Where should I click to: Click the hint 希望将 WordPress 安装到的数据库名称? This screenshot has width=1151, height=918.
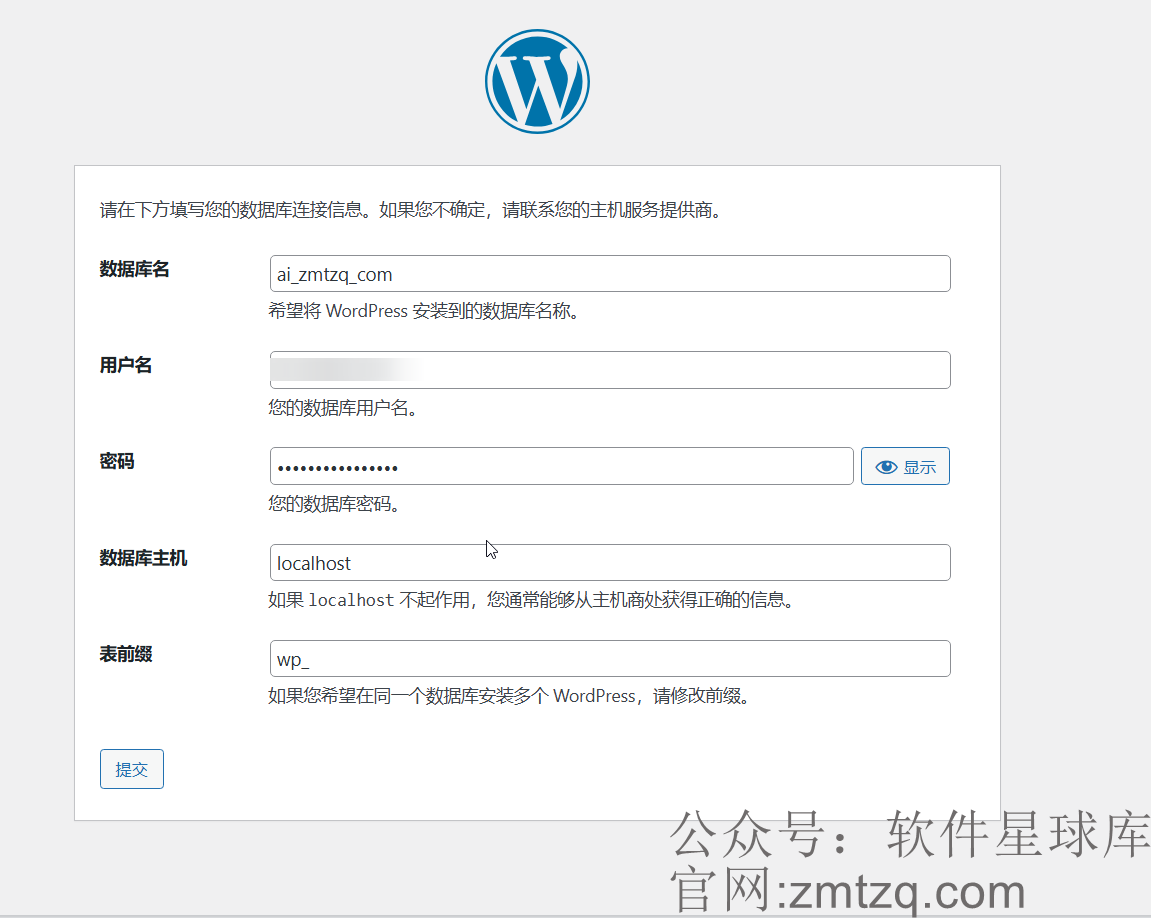pos(424,311)
